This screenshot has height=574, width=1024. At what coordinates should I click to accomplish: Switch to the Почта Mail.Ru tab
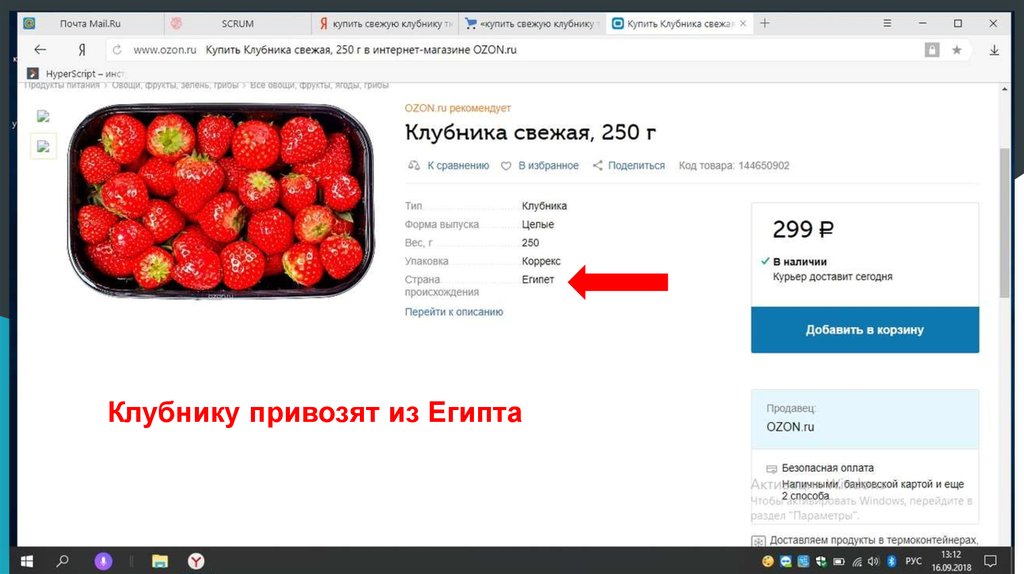(90, 24)
